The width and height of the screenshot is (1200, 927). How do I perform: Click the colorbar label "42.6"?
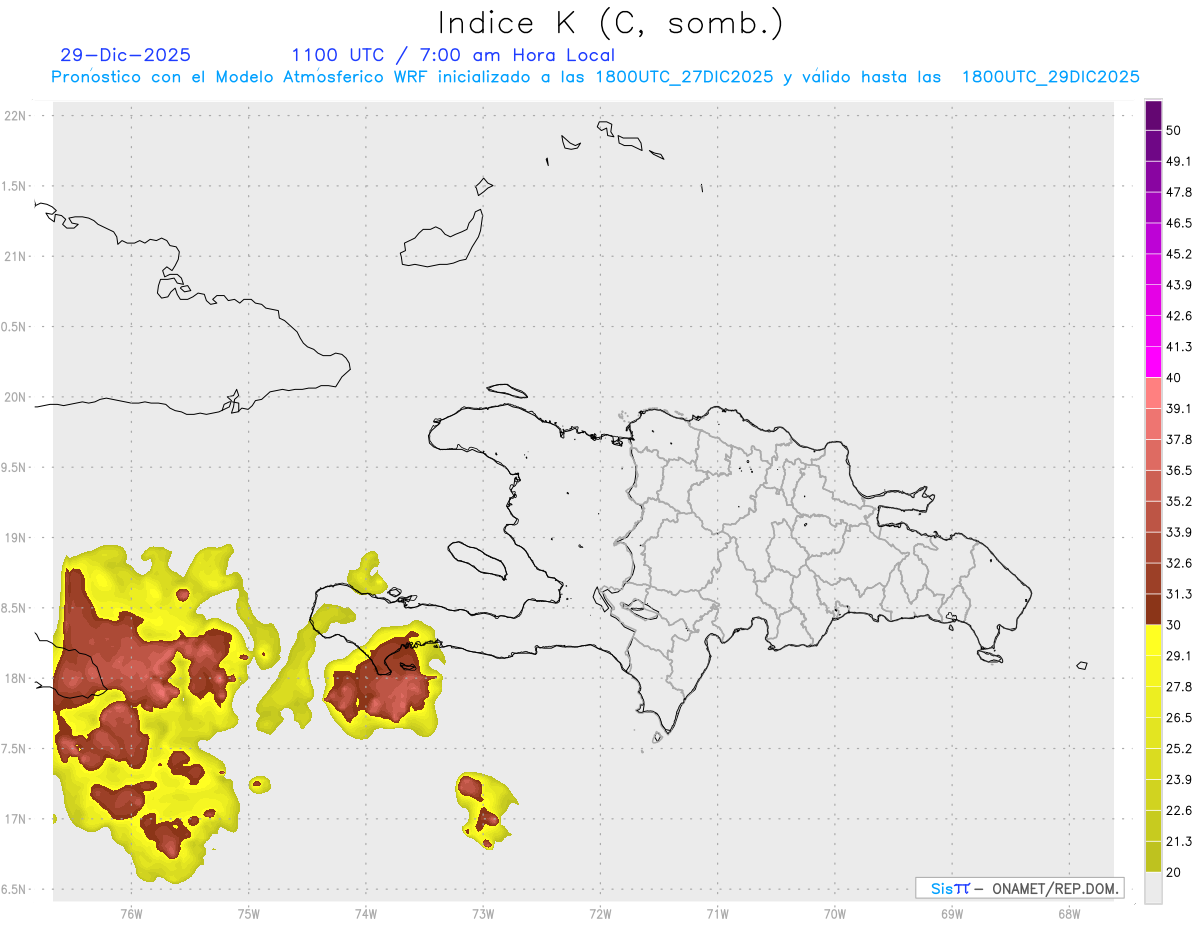1179,316
